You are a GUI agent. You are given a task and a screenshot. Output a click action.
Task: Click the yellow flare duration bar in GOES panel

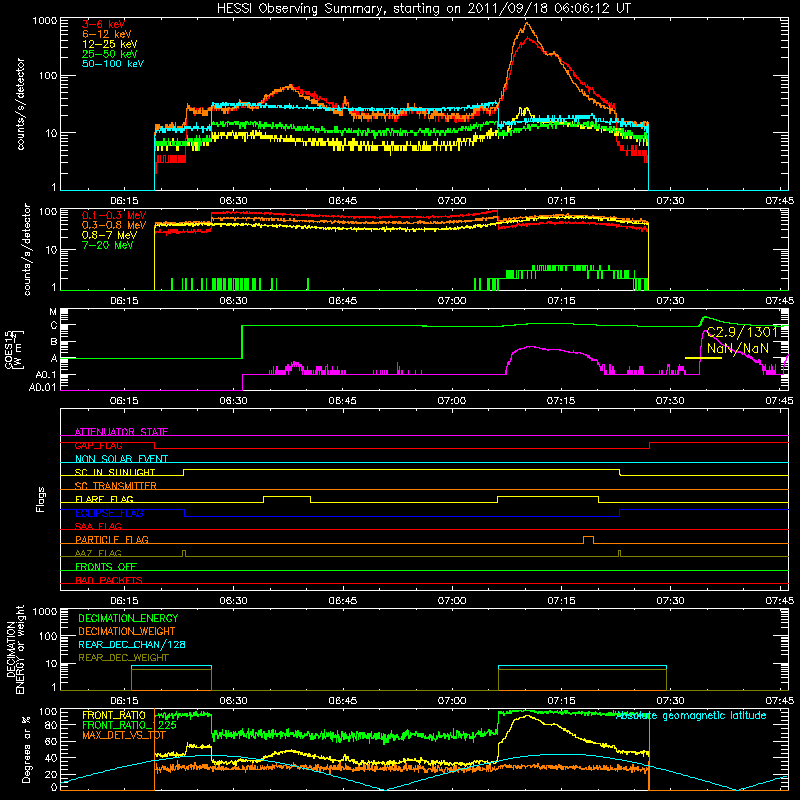[x=703, y=358]
